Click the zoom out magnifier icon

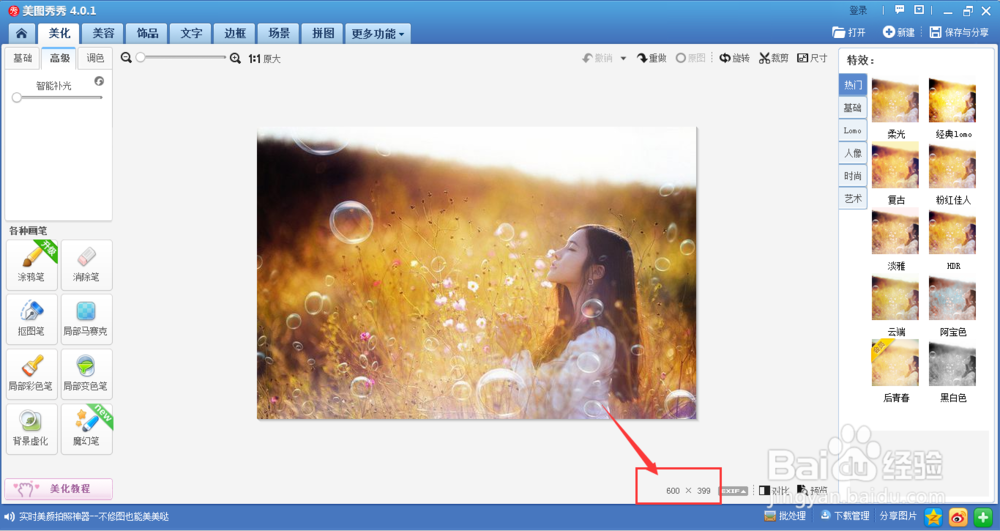tap(126, 58)
